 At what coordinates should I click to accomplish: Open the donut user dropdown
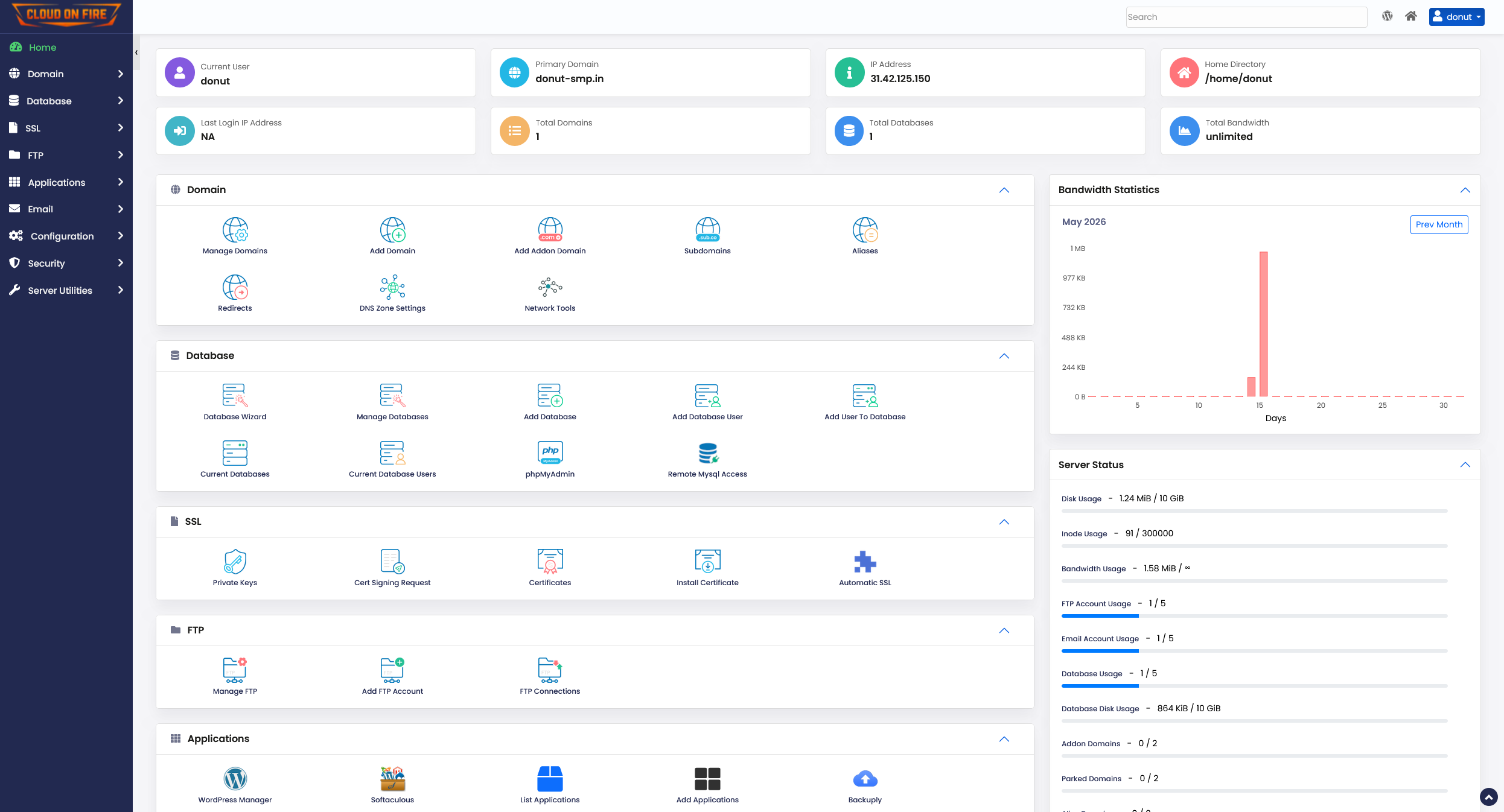tap(1456, 17)
